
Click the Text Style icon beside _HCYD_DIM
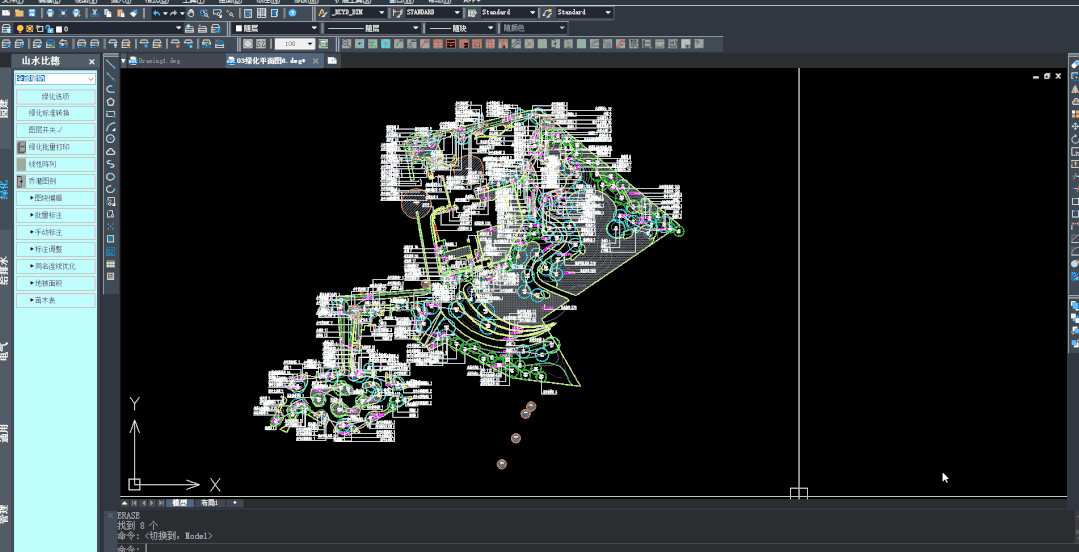(x=321, y=13)
